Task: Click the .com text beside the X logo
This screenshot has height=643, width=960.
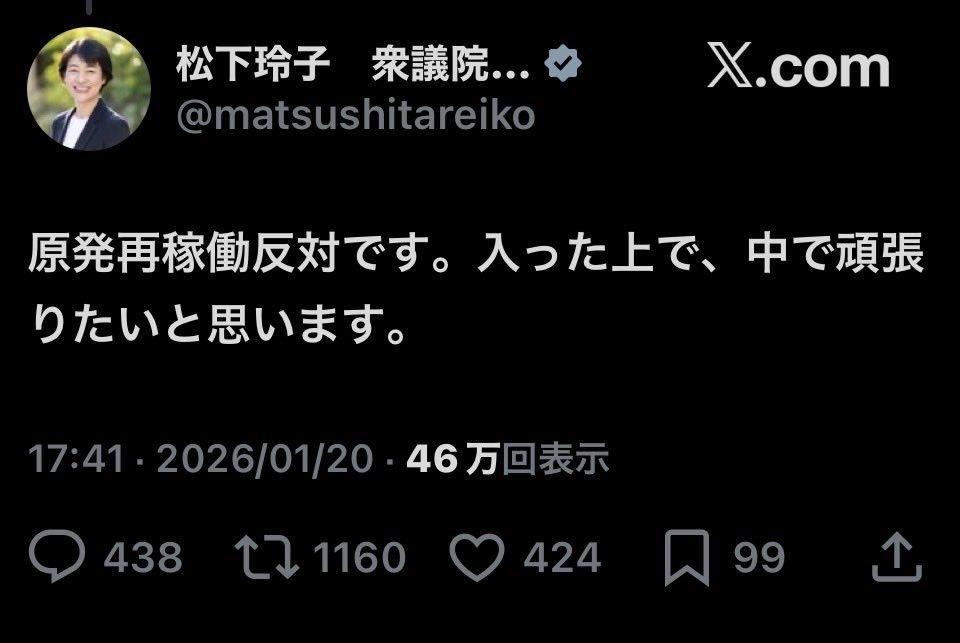Action: coord(822,67)
